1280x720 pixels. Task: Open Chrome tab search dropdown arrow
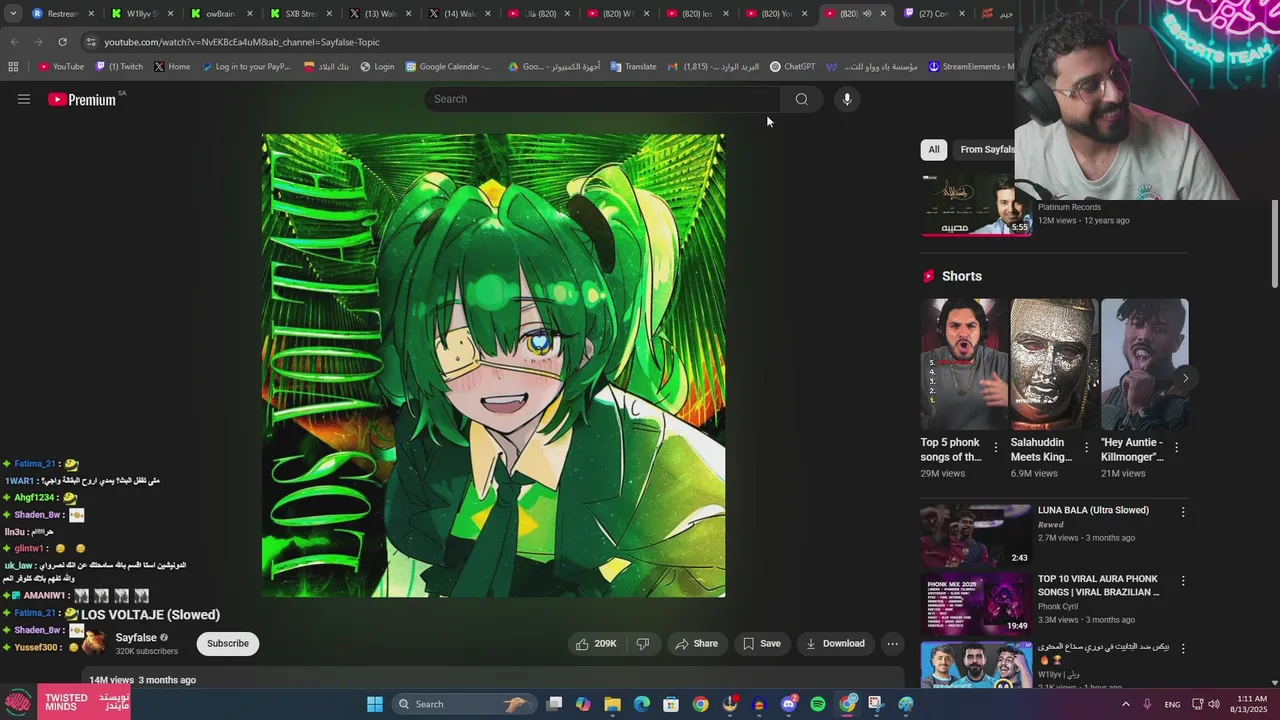coord(12,14)
